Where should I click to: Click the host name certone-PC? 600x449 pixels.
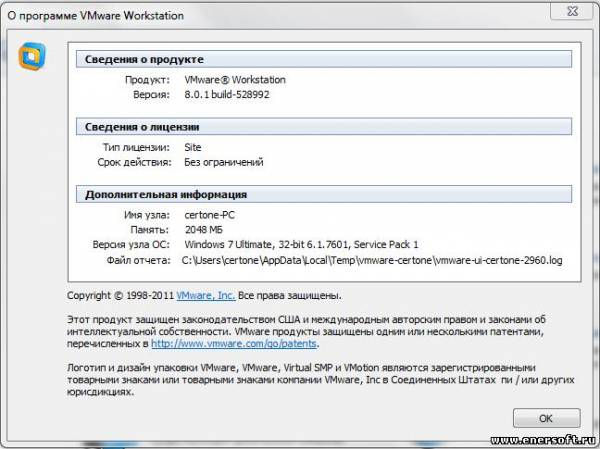(209, 215)
